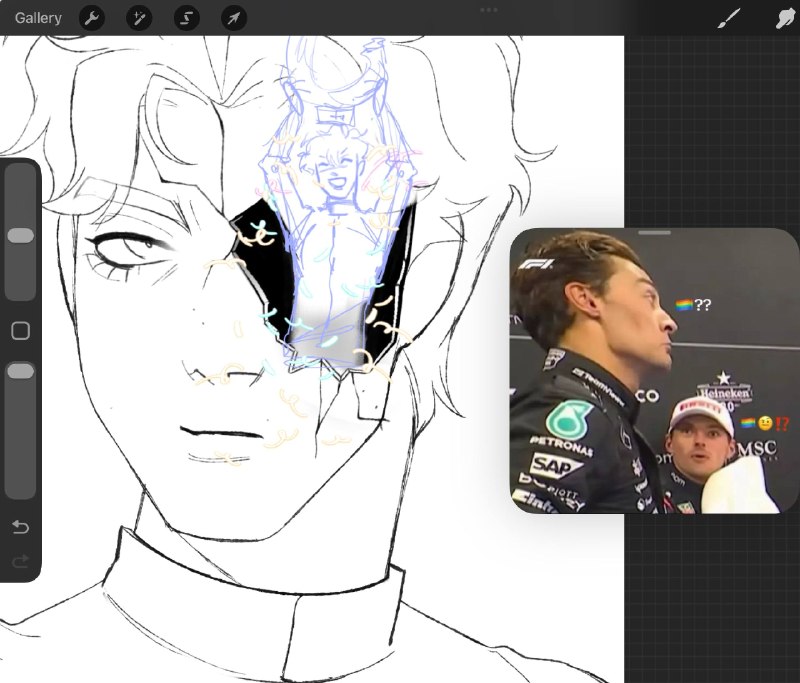
Task: Click the blue sketch figure on the canvas
Action: [x=339, y=204]
